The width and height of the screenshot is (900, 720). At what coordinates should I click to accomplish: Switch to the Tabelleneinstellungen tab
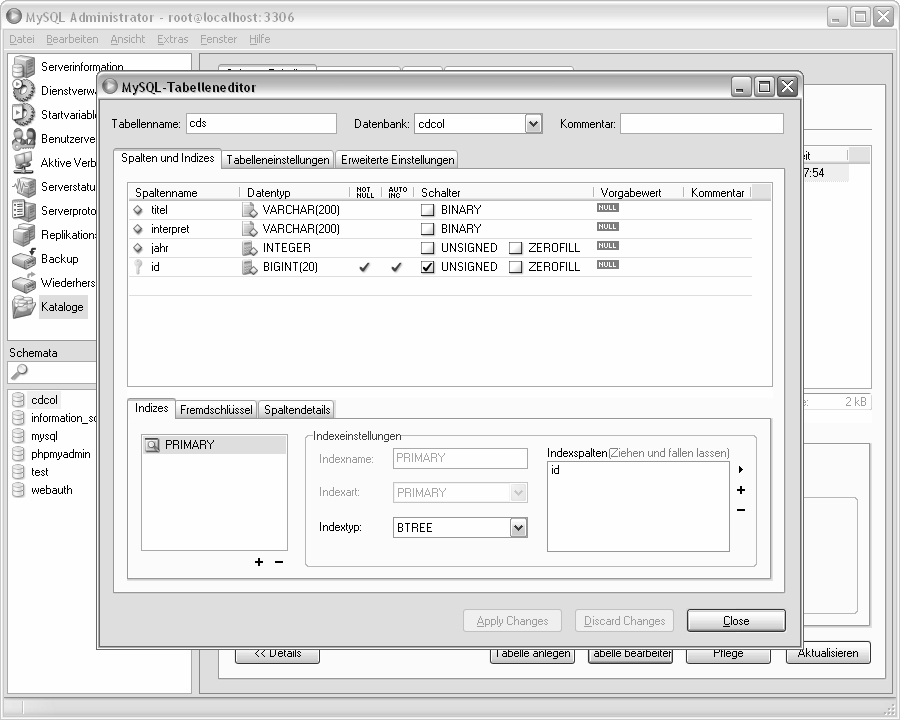coord(278,160)
